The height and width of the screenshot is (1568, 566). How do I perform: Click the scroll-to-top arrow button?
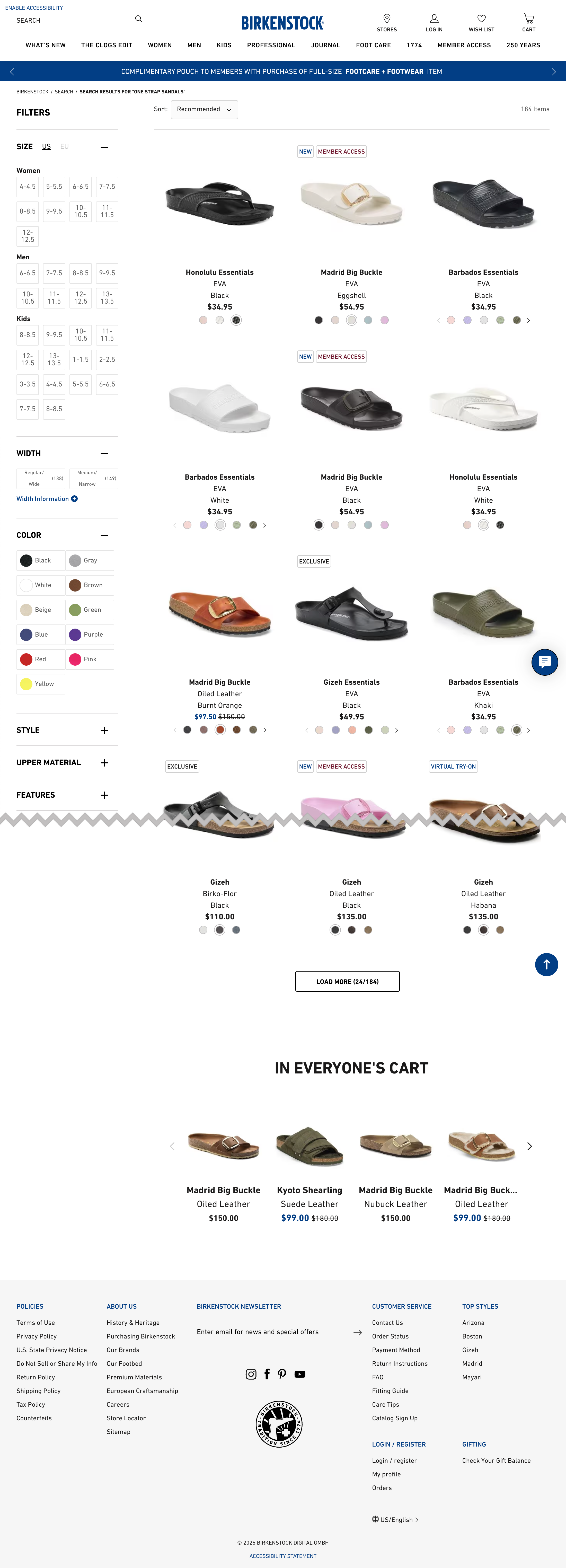(546, 964)
